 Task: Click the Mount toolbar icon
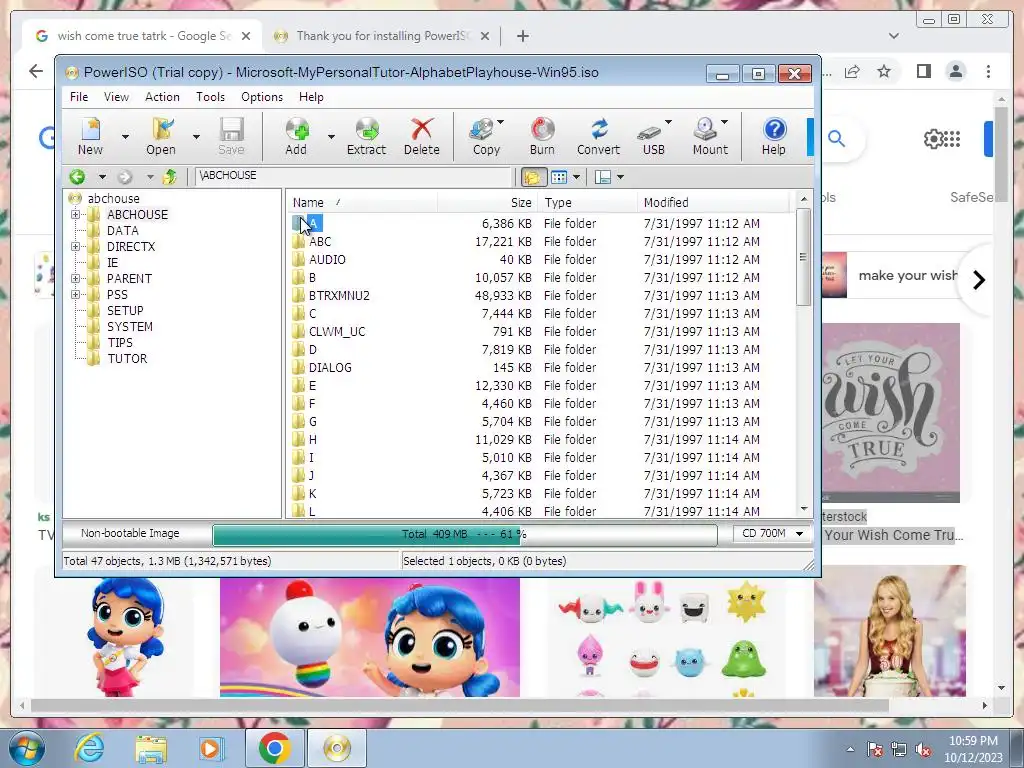[x=708, y=136]
